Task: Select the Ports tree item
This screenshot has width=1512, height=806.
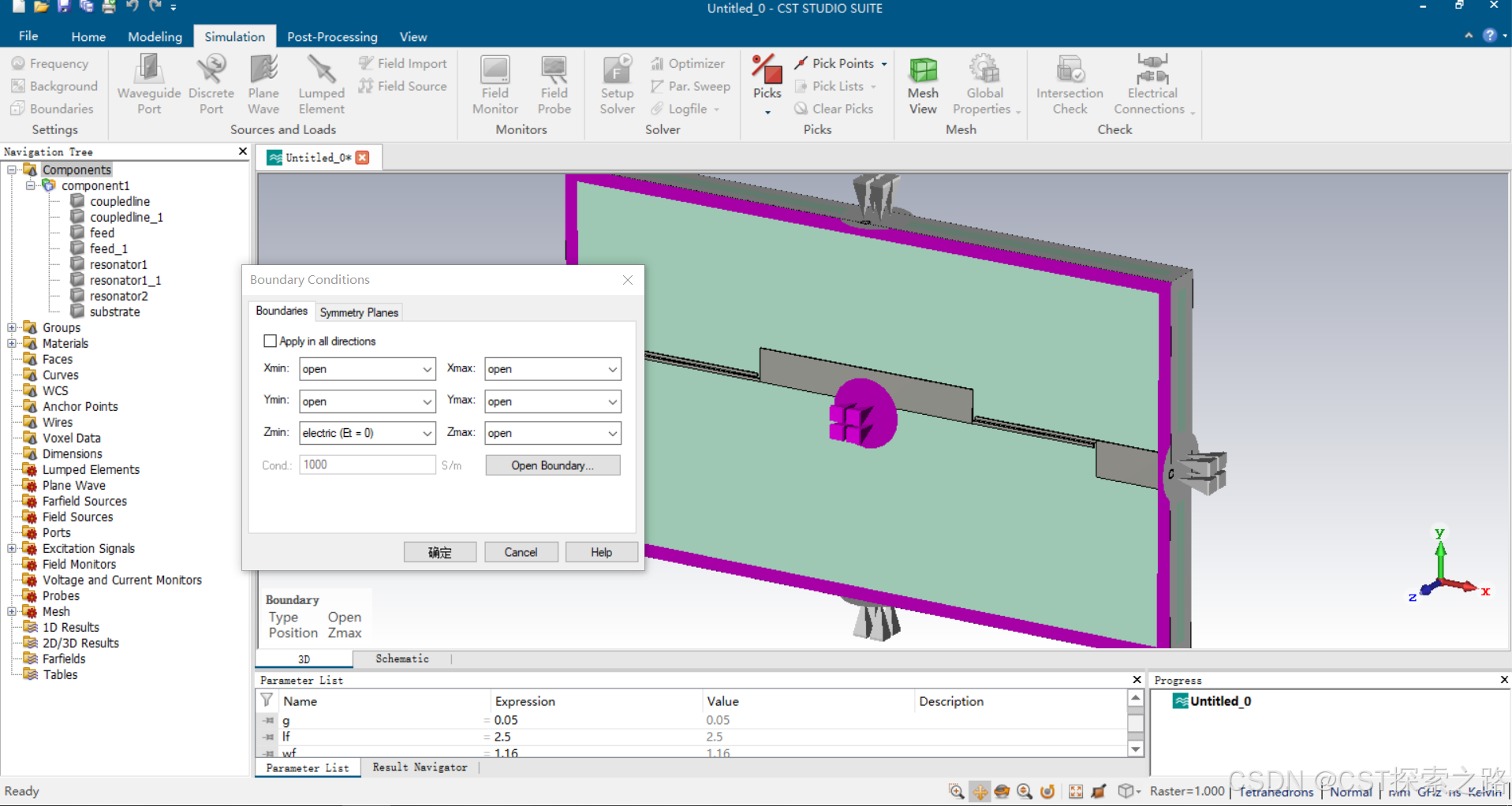Action: tap(56, 532)
